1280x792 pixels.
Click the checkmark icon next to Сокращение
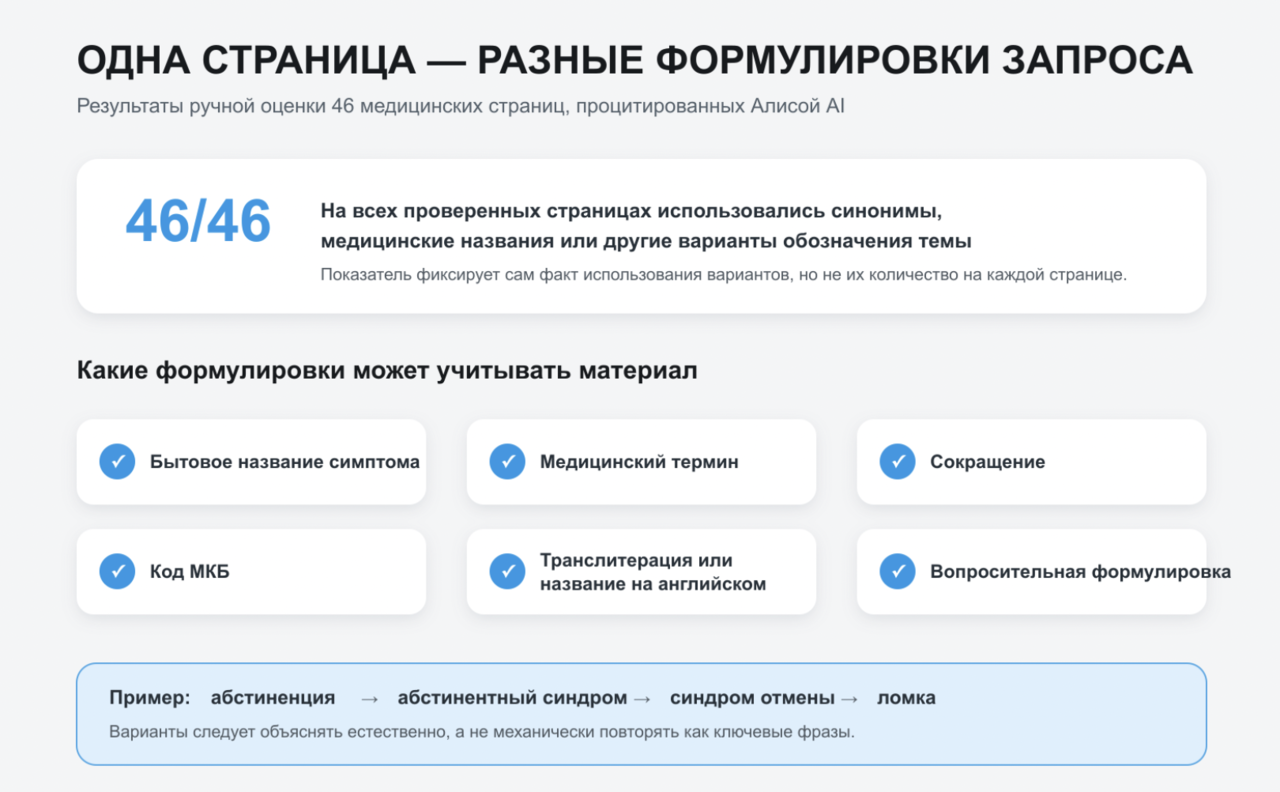[897, 462]
